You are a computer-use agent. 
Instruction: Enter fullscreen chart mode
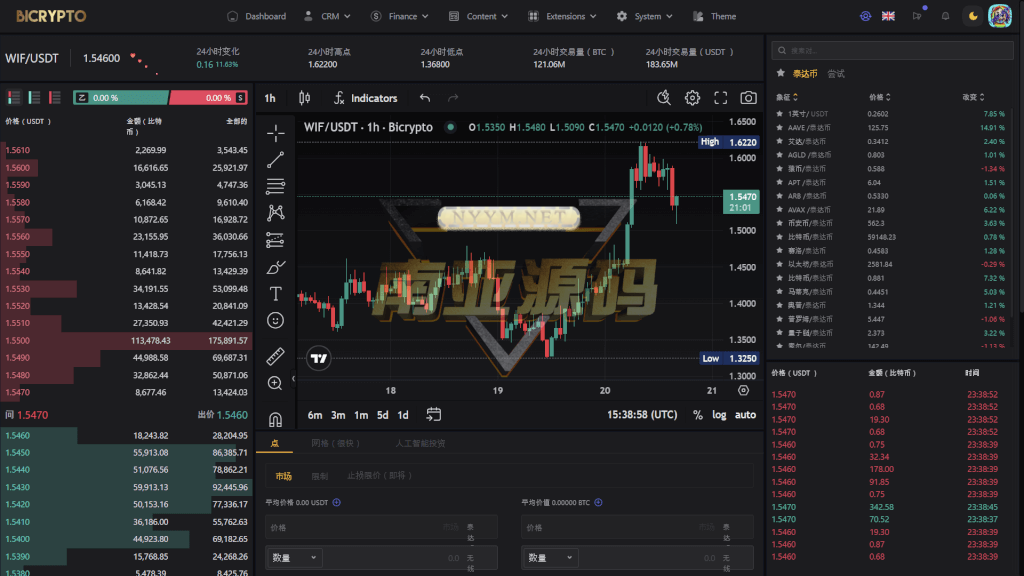[x=720, y=98]
